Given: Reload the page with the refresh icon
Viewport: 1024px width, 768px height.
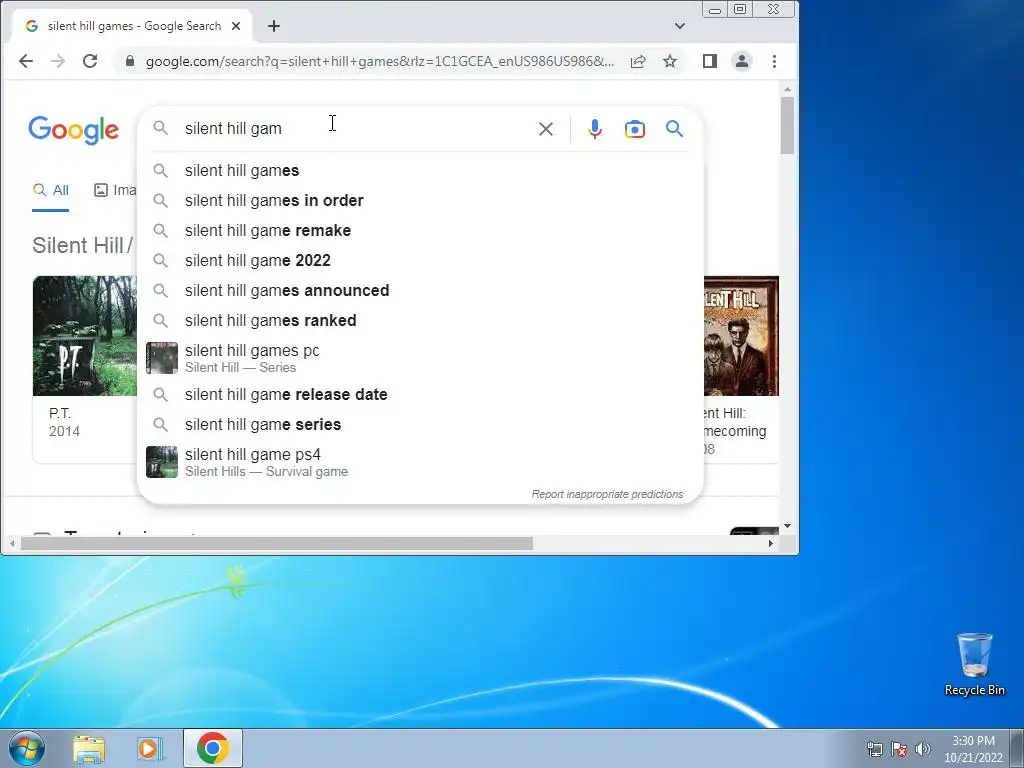Looking at the screenshot, I should [x=90, y=61].
